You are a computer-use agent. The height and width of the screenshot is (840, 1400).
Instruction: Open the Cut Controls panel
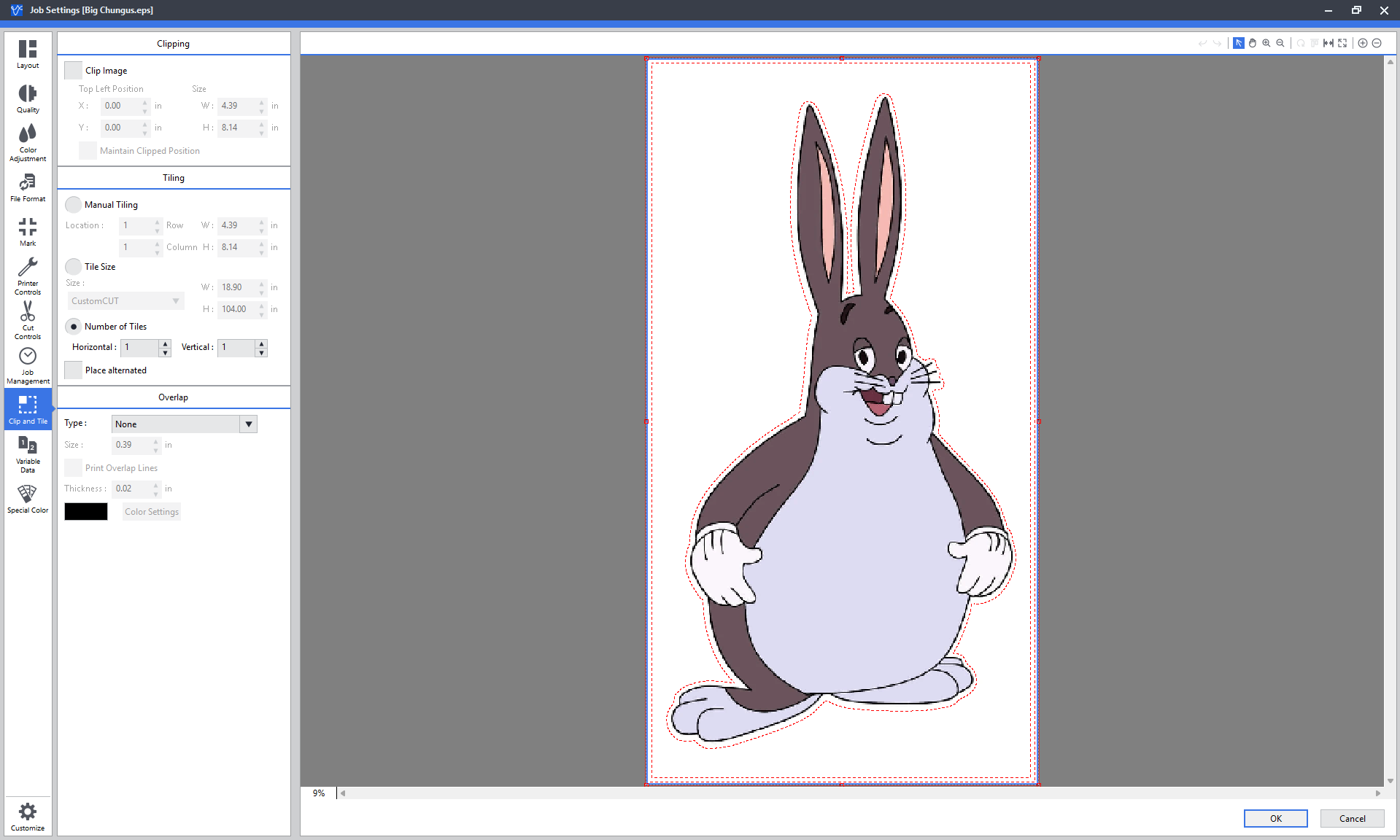[28, 320]
